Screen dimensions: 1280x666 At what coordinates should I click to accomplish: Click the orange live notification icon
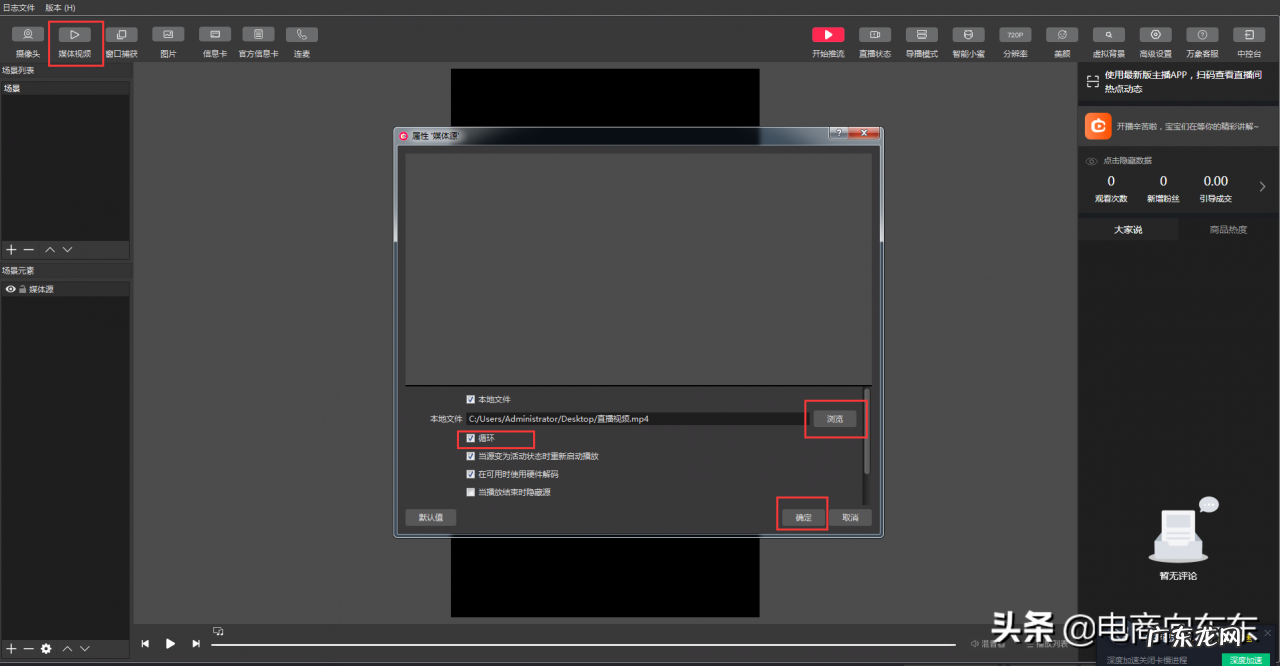[1098, 126]
